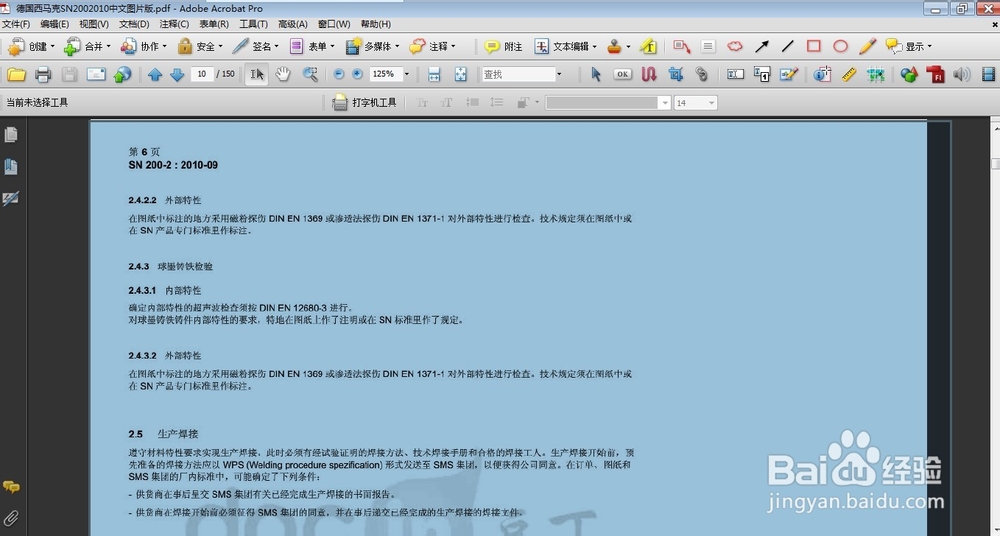Click the 附注 sticky note button
This screenshot has width=1000, height=536.
tap(503, 47)
